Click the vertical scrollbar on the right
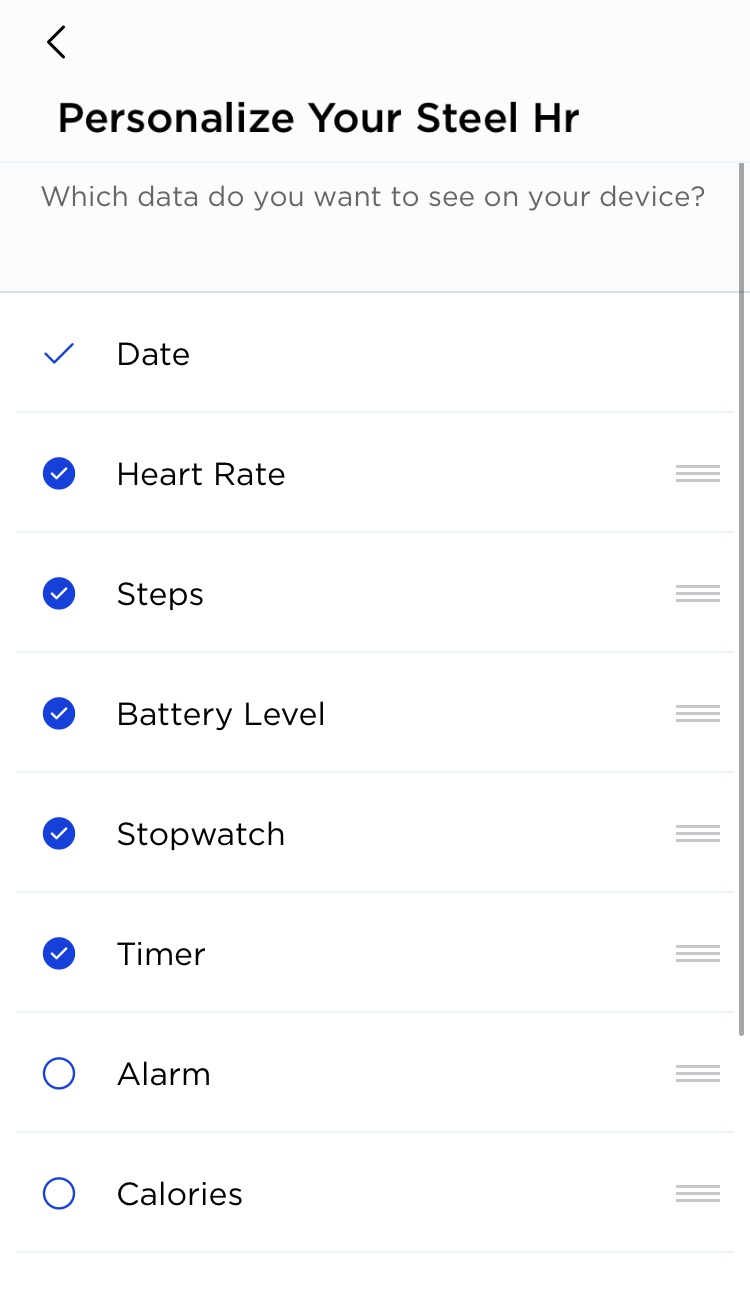Screen dimensions: 750x1293 coord(741,600)
